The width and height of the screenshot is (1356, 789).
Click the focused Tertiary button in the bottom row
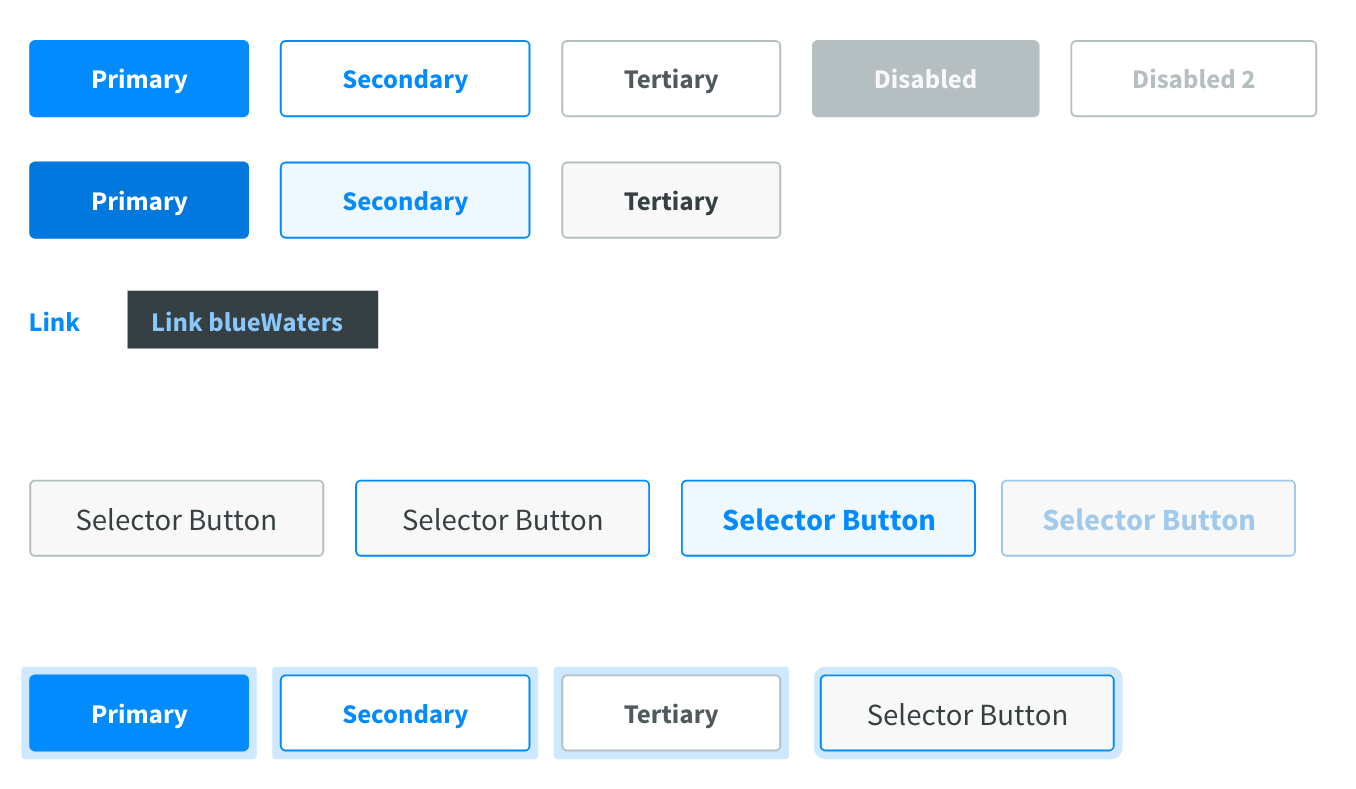(670, 713)
